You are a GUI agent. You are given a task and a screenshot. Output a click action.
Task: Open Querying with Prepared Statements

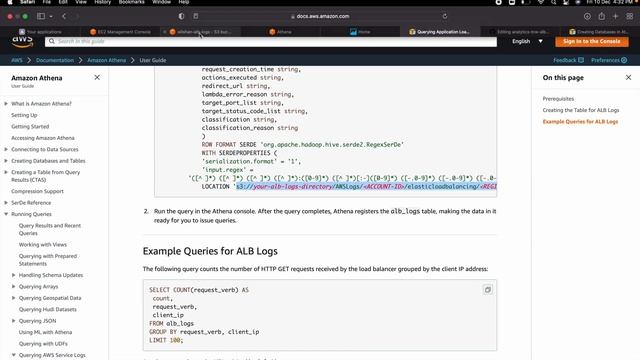(x=48, y=260)
